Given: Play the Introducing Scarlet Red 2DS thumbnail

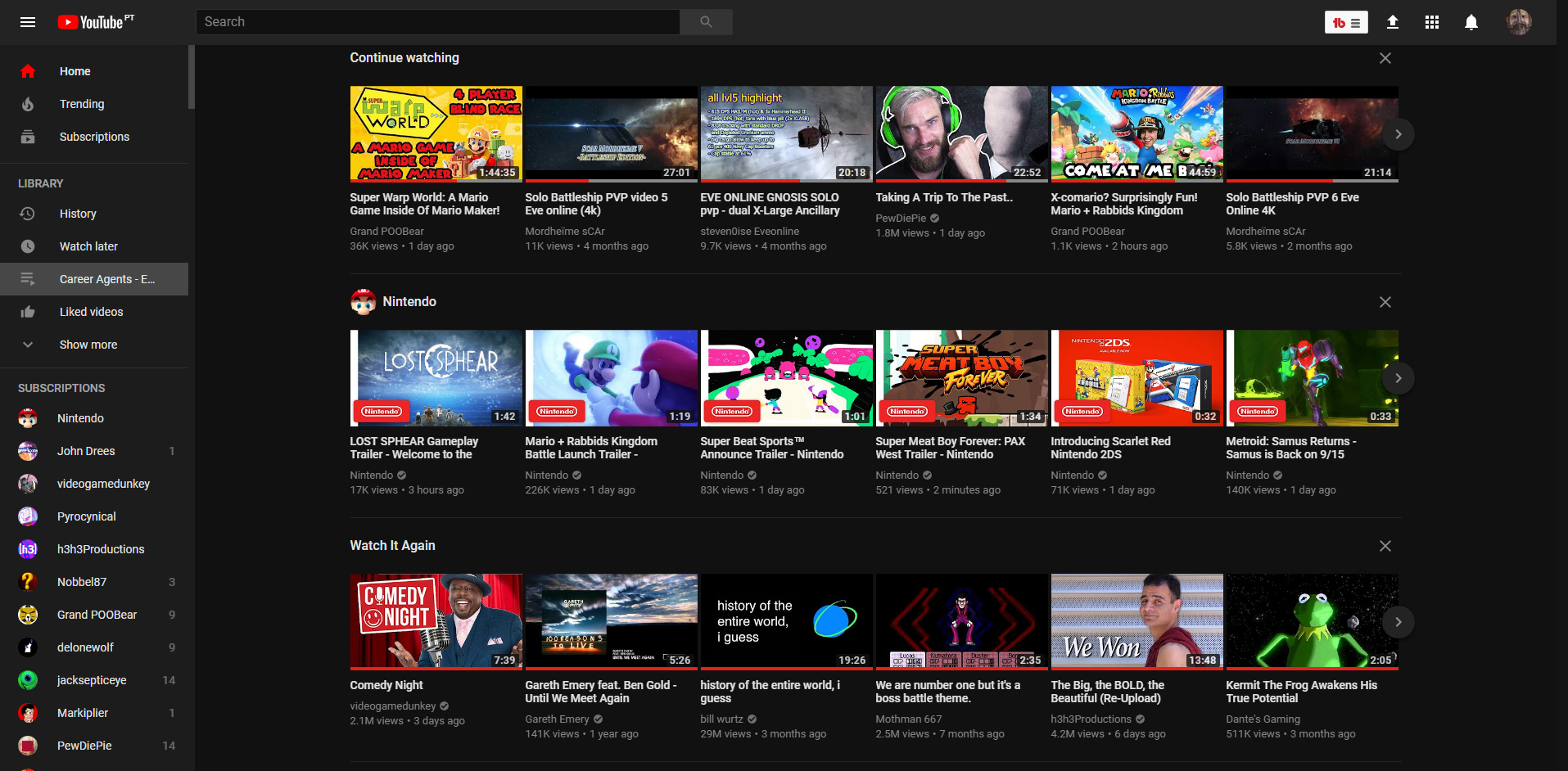Looking at the screenshot, I should coord(1137,378).
